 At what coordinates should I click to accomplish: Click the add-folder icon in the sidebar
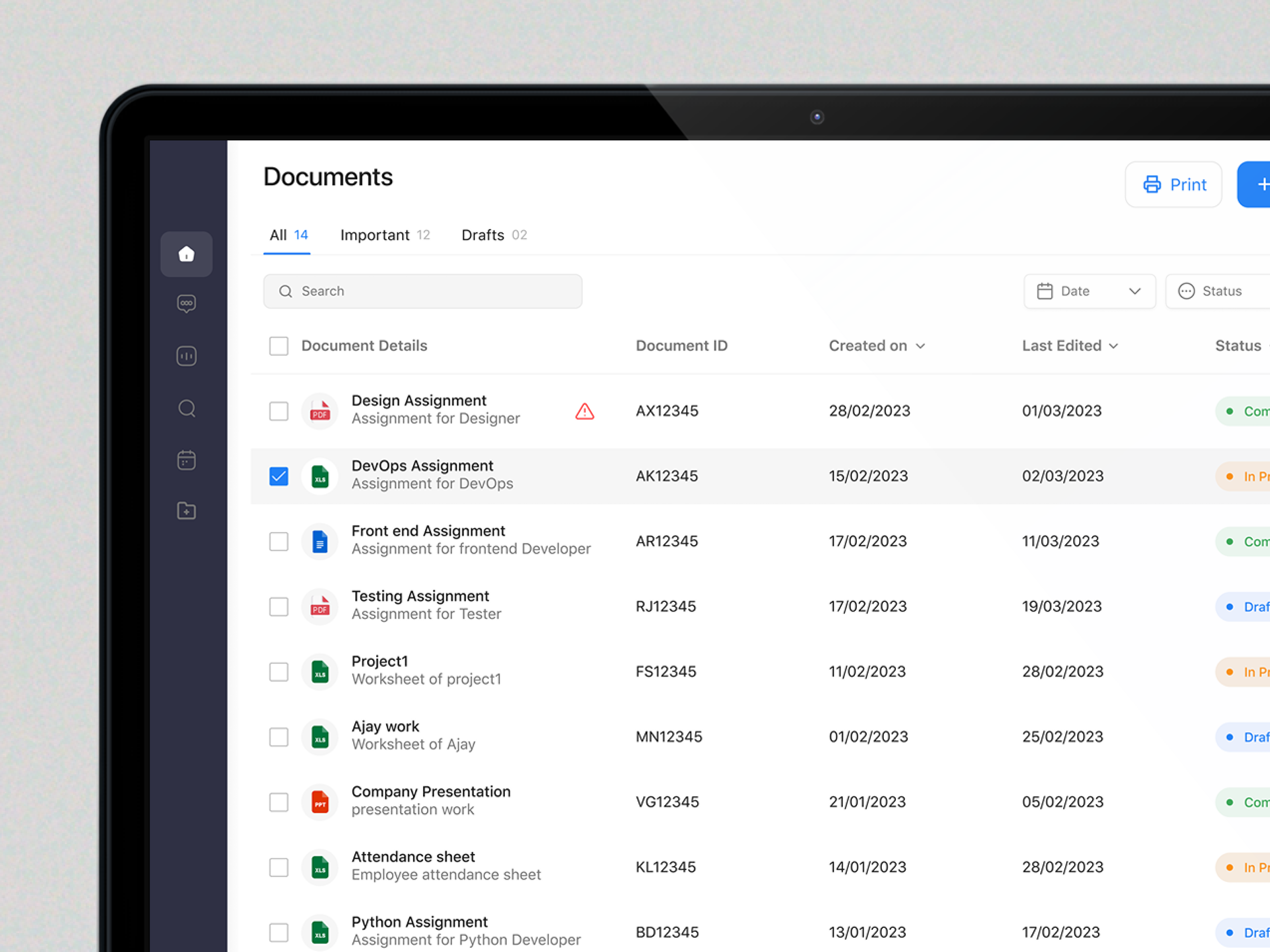(x=186, y=511)
